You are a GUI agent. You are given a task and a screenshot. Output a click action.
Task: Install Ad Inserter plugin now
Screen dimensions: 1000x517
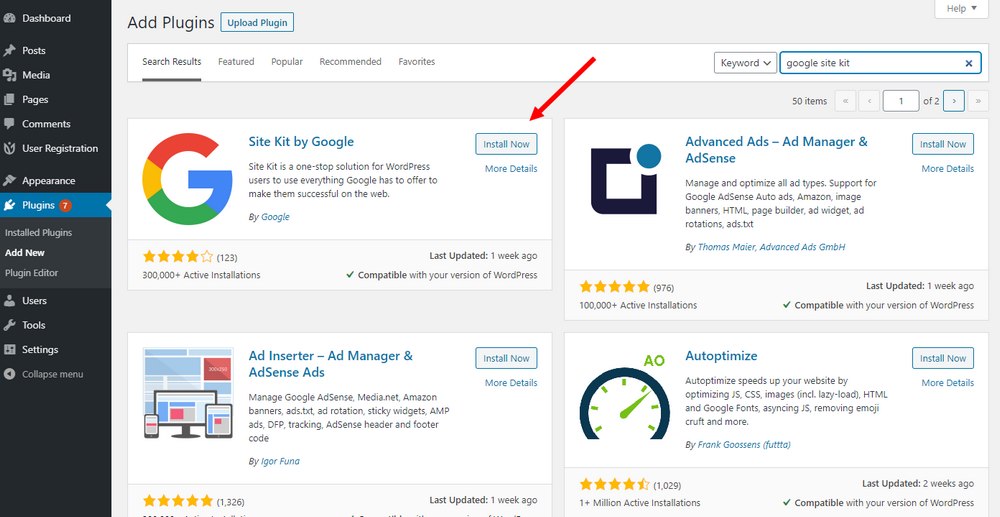coord(506,358)
